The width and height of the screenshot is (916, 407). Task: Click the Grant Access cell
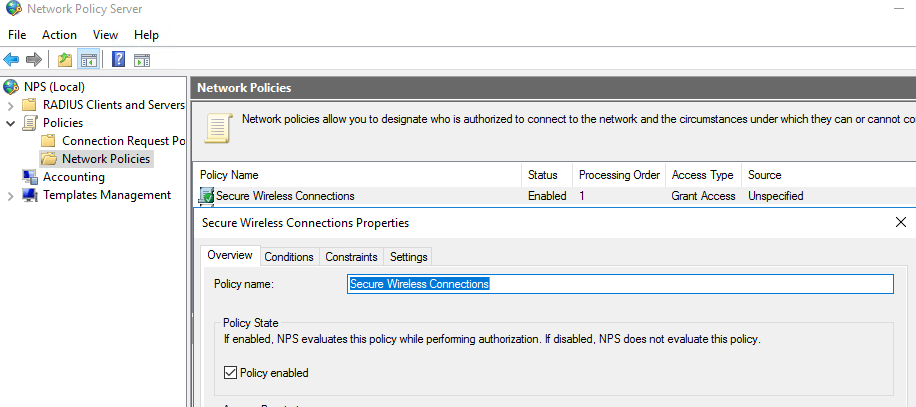point(703,196)
